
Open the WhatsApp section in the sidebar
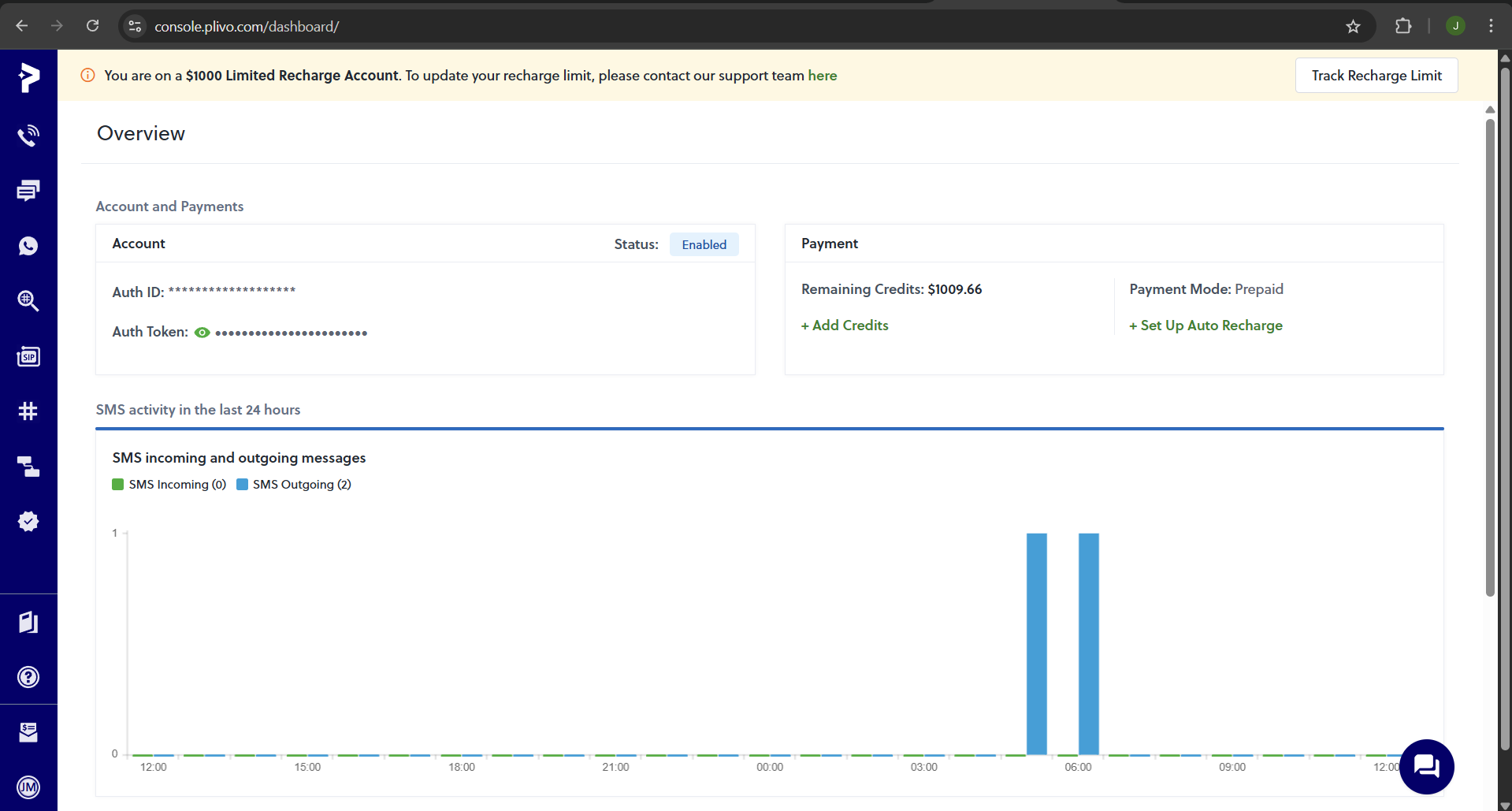pyautogui.click(x=28, y=246)
